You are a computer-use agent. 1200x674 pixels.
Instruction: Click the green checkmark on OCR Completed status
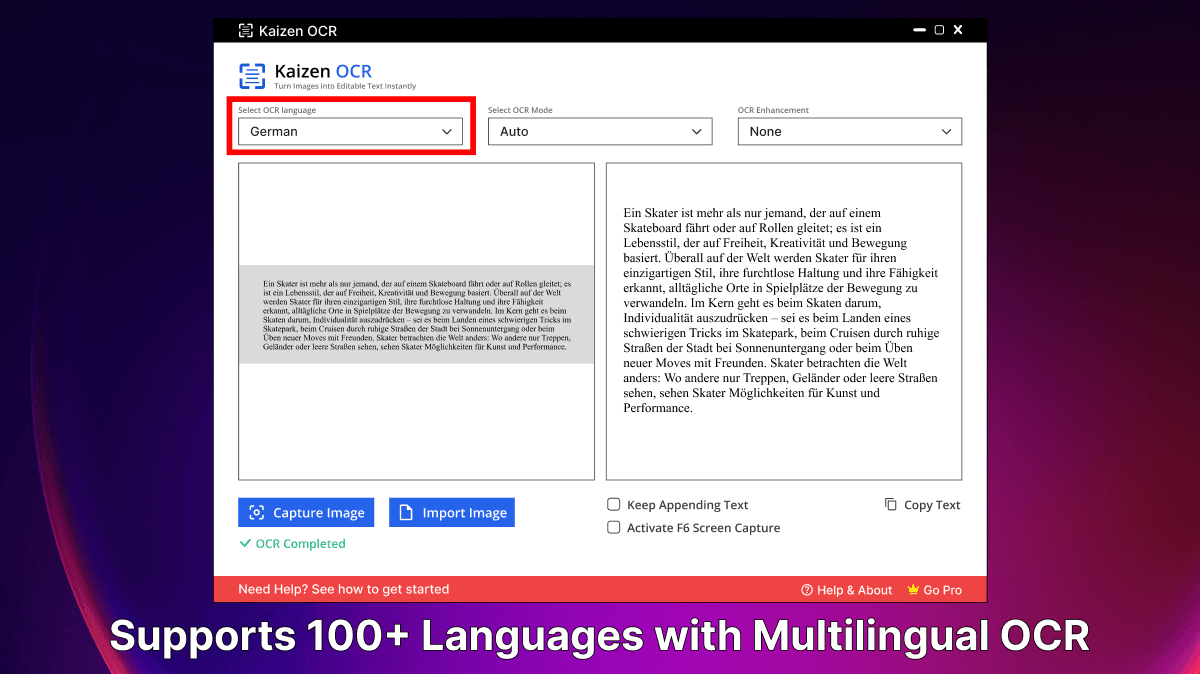point(246,543)
